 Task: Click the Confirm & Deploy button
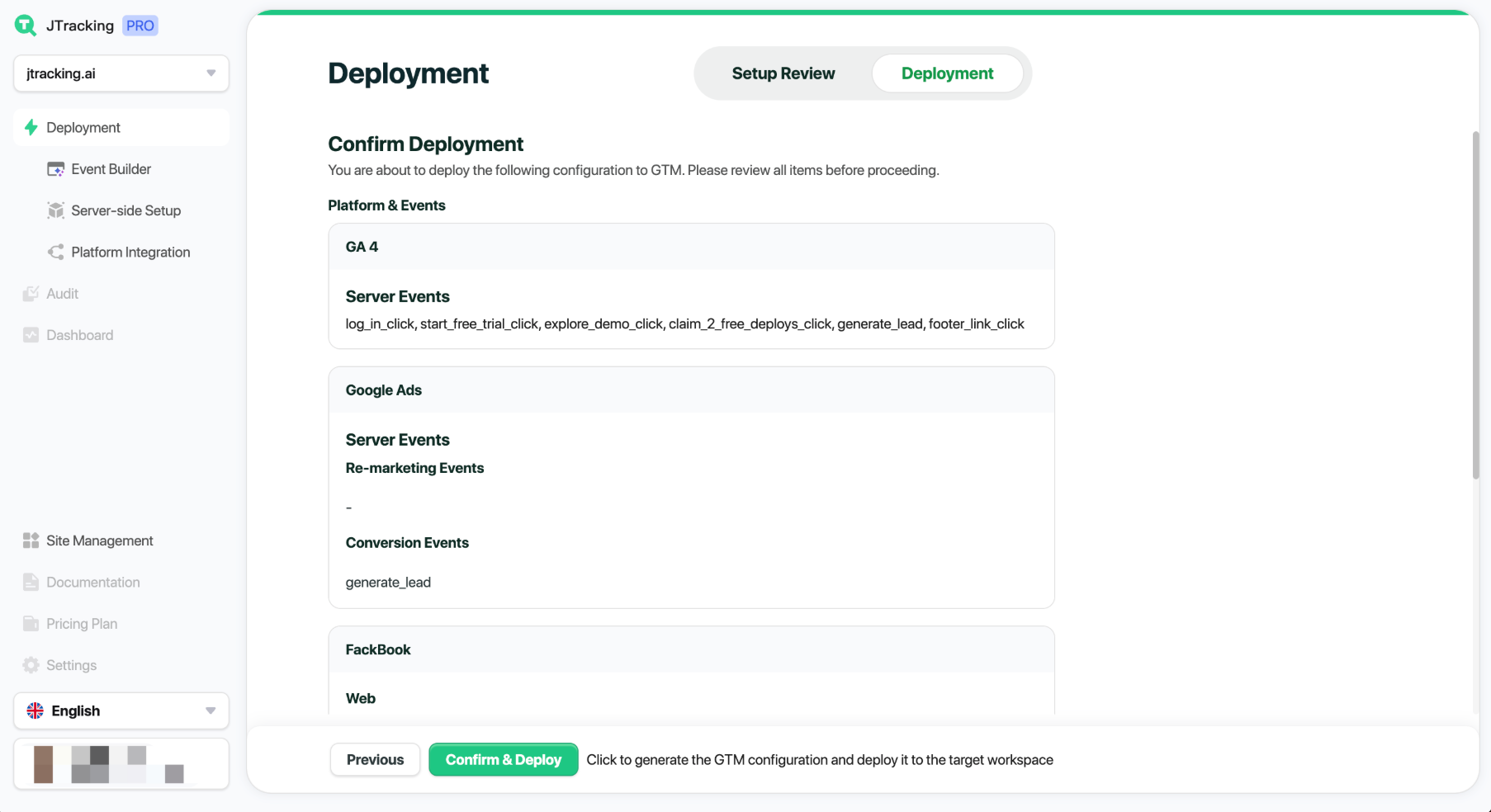coord(503,759)
